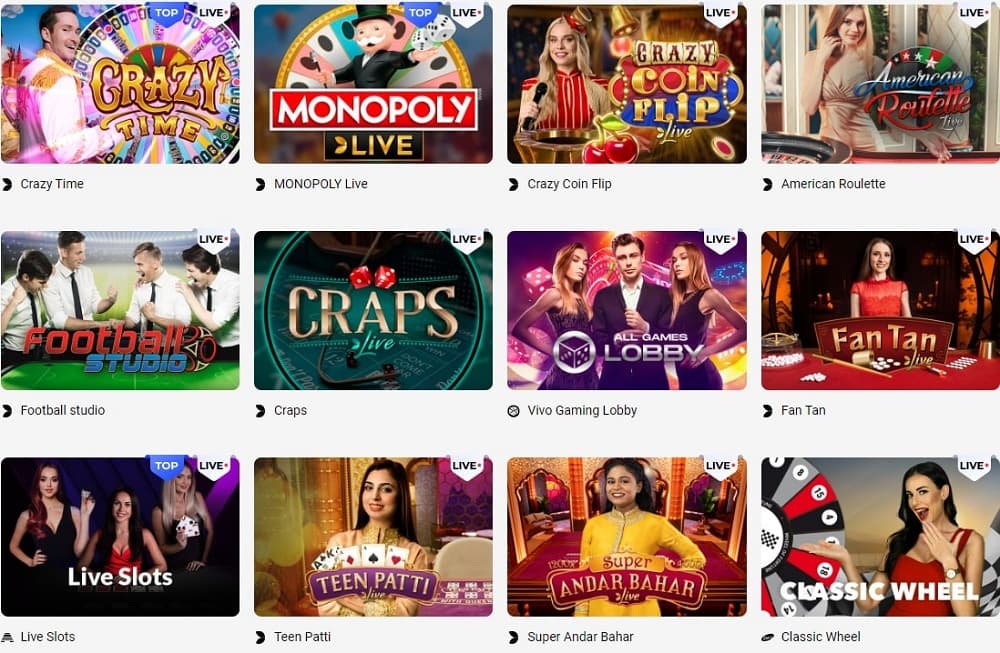Viewport: 1000px width, 653px height.
Task: Click the TOP badge on Crazy Time
Action: point(166,13)
